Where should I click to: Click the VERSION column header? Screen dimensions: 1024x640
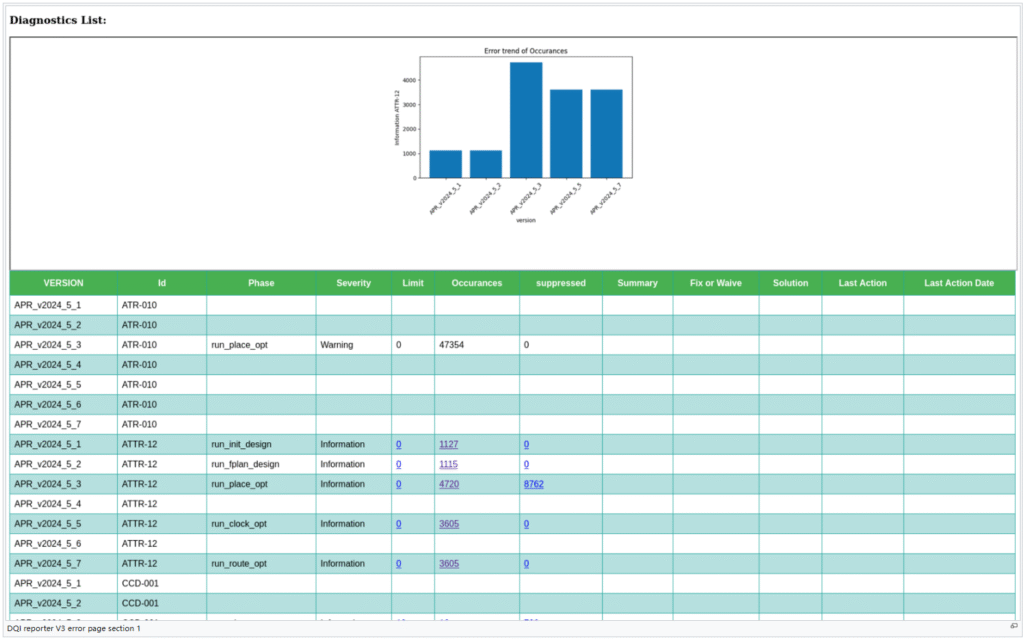(x=63, y=283)
